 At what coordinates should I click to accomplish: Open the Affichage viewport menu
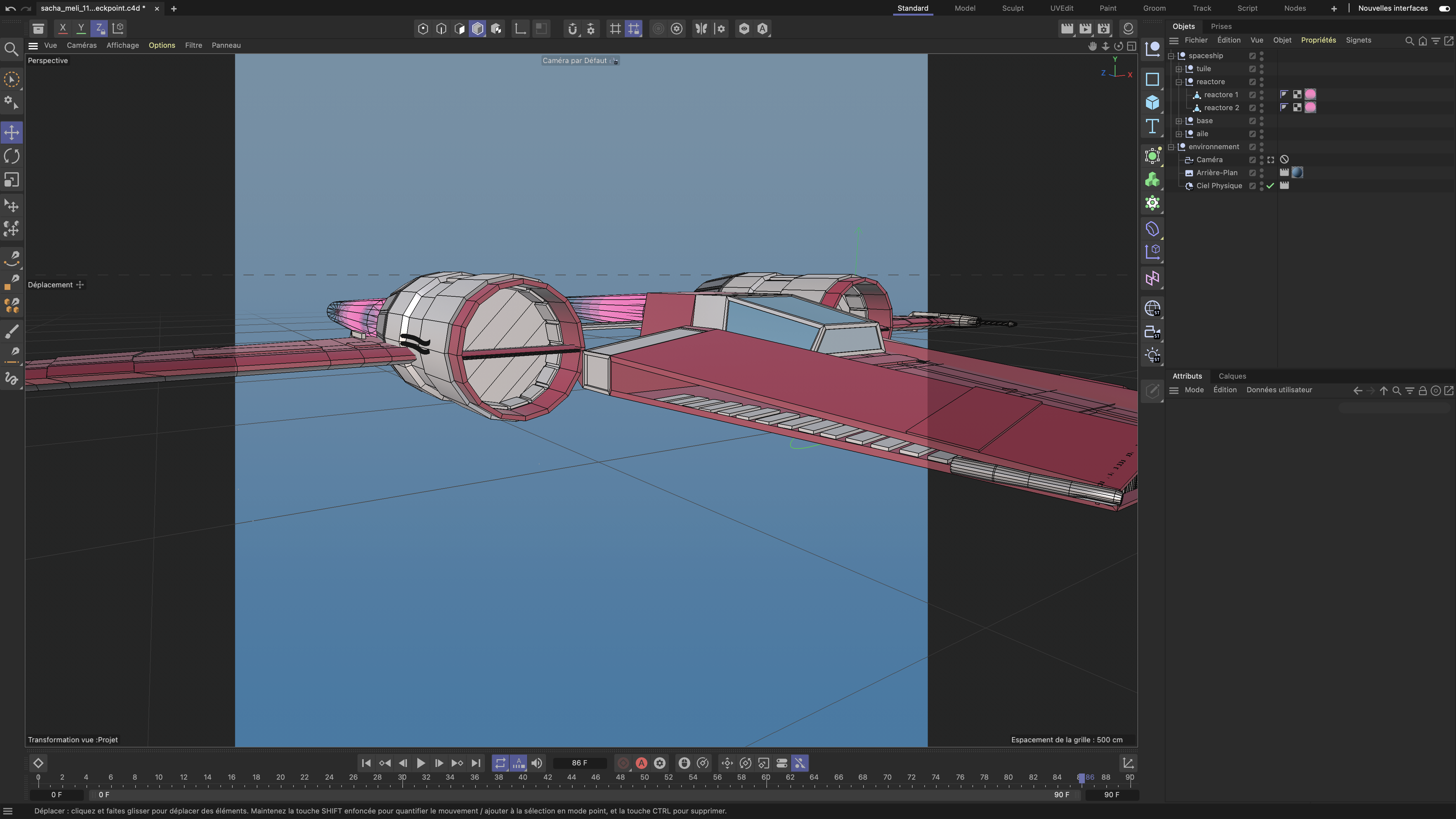click(x=123, y=45)
